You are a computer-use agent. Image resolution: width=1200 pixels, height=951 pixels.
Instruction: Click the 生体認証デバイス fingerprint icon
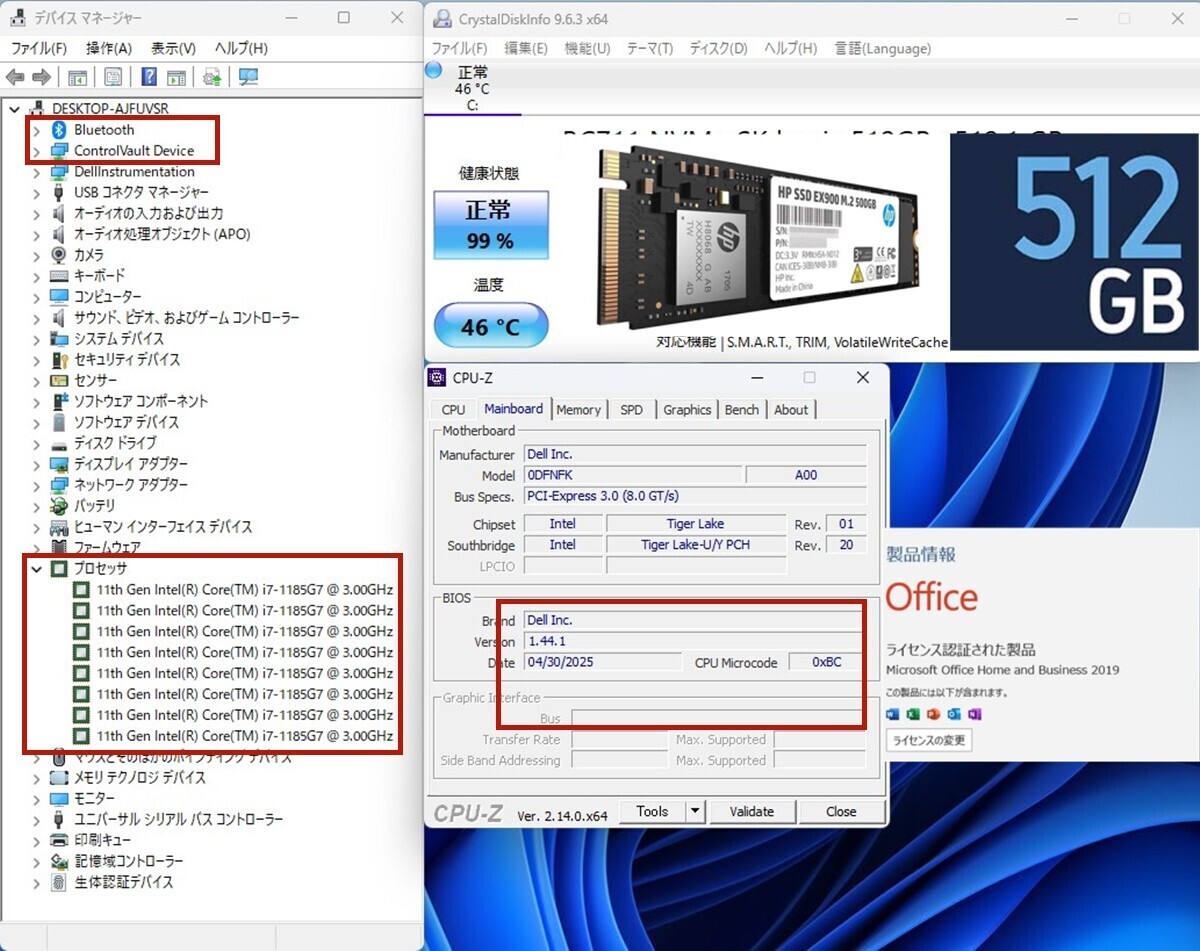click(x=59, y=882)
